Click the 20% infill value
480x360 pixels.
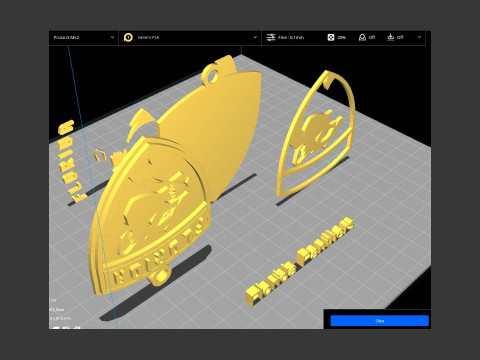(341, 37)
